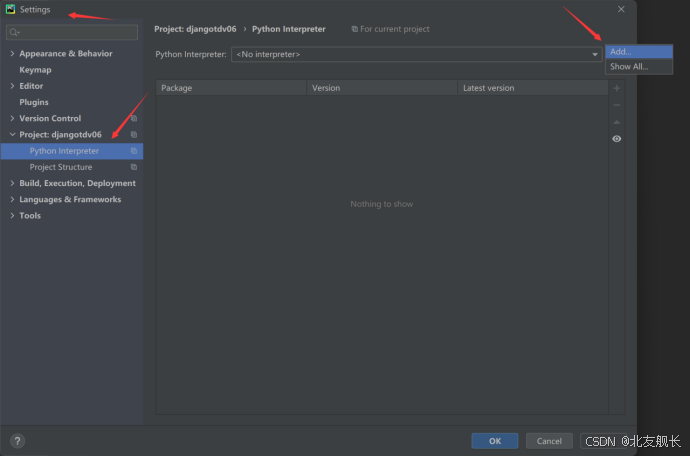Expand the Editor section
690x456 pixels.
[12, 86]
